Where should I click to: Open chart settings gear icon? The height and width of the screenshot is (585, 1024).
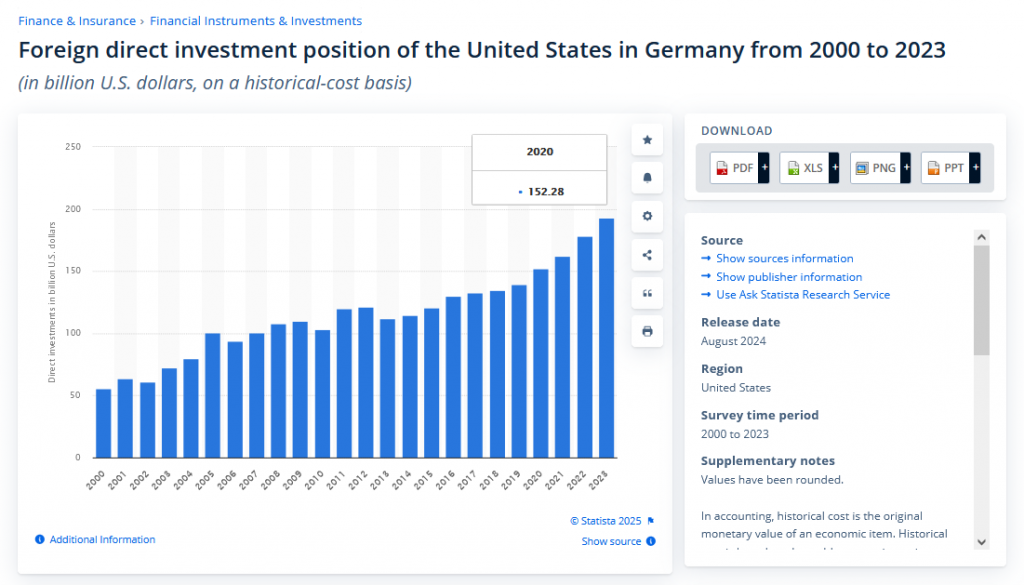[x=647, y=216]
